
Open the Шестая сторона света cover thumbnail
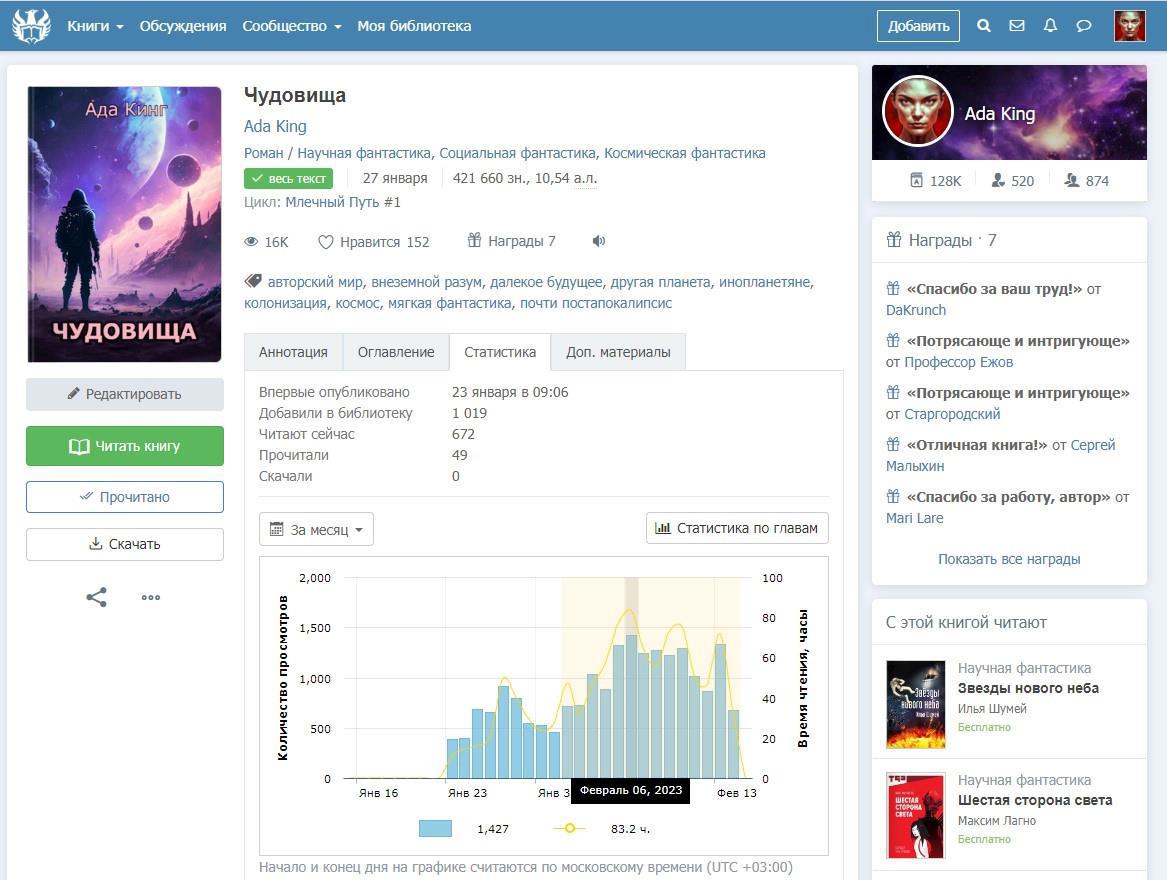[915, 816]
